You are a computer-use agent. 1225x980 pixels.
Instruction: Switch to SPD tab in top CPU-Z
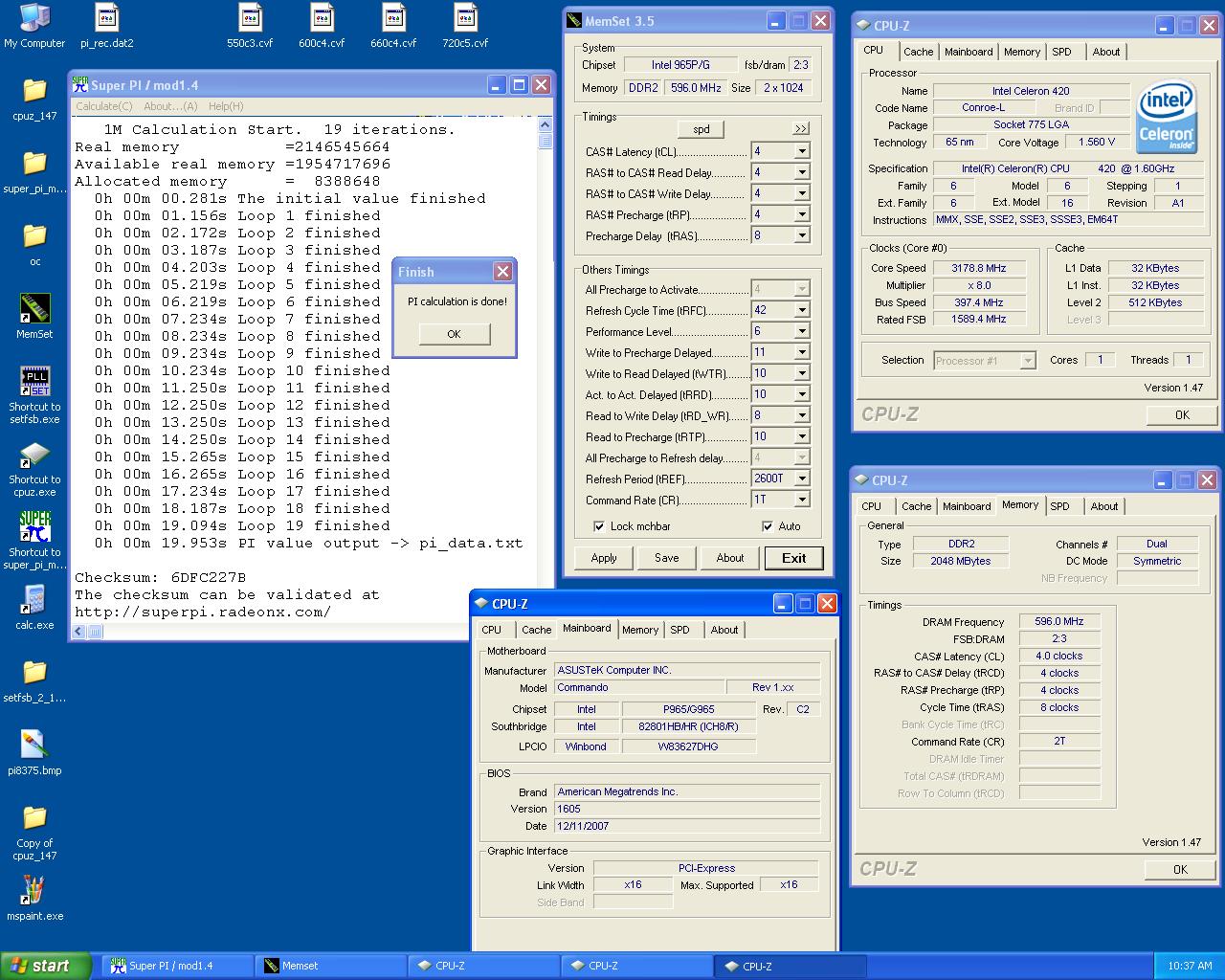tap(1061, 52)
